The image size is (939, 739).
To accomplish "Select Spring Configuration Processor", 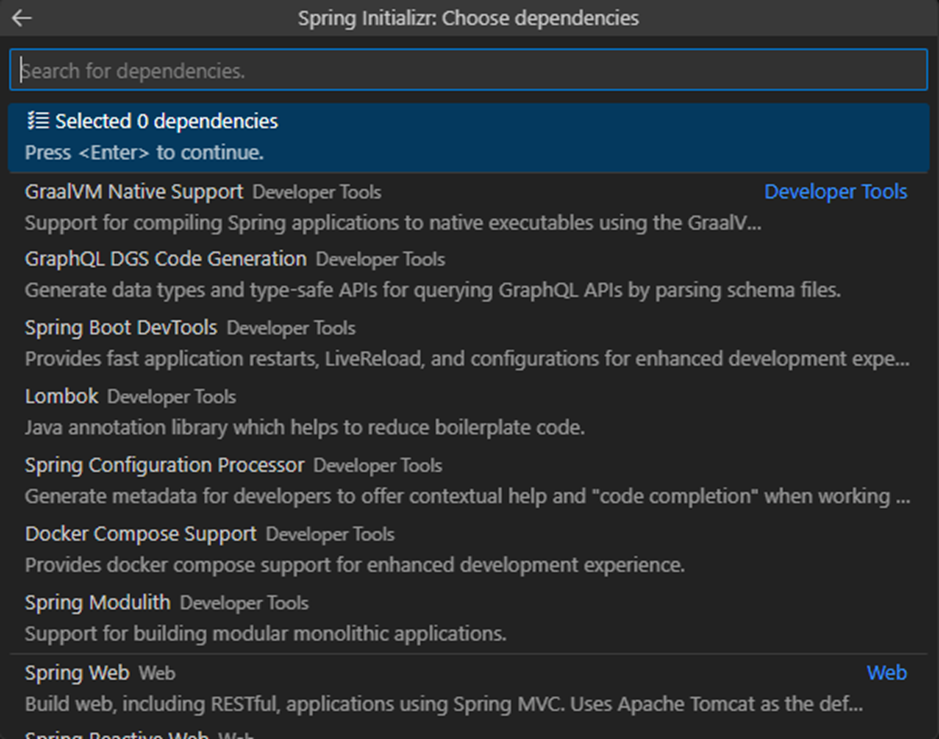I will tap(165, 465).
